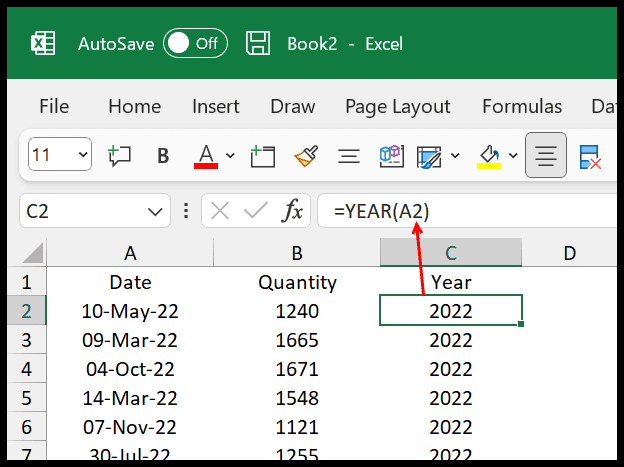This screenshot has width=624, height=467.
Task: Click the Format Painter brush icon
Action: click(x=305, y=156)
